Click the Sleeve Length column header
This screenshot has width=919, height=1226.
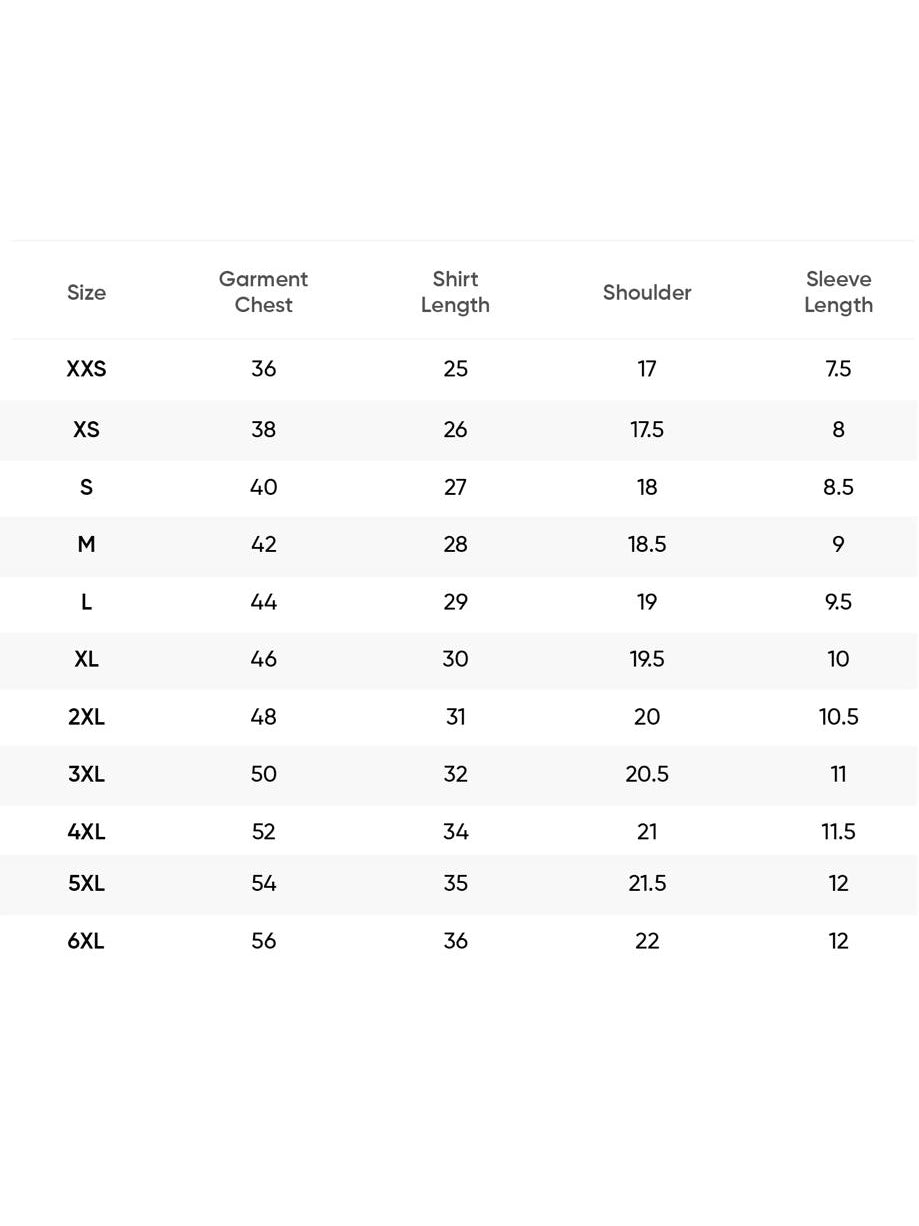[x=838, y=292]
